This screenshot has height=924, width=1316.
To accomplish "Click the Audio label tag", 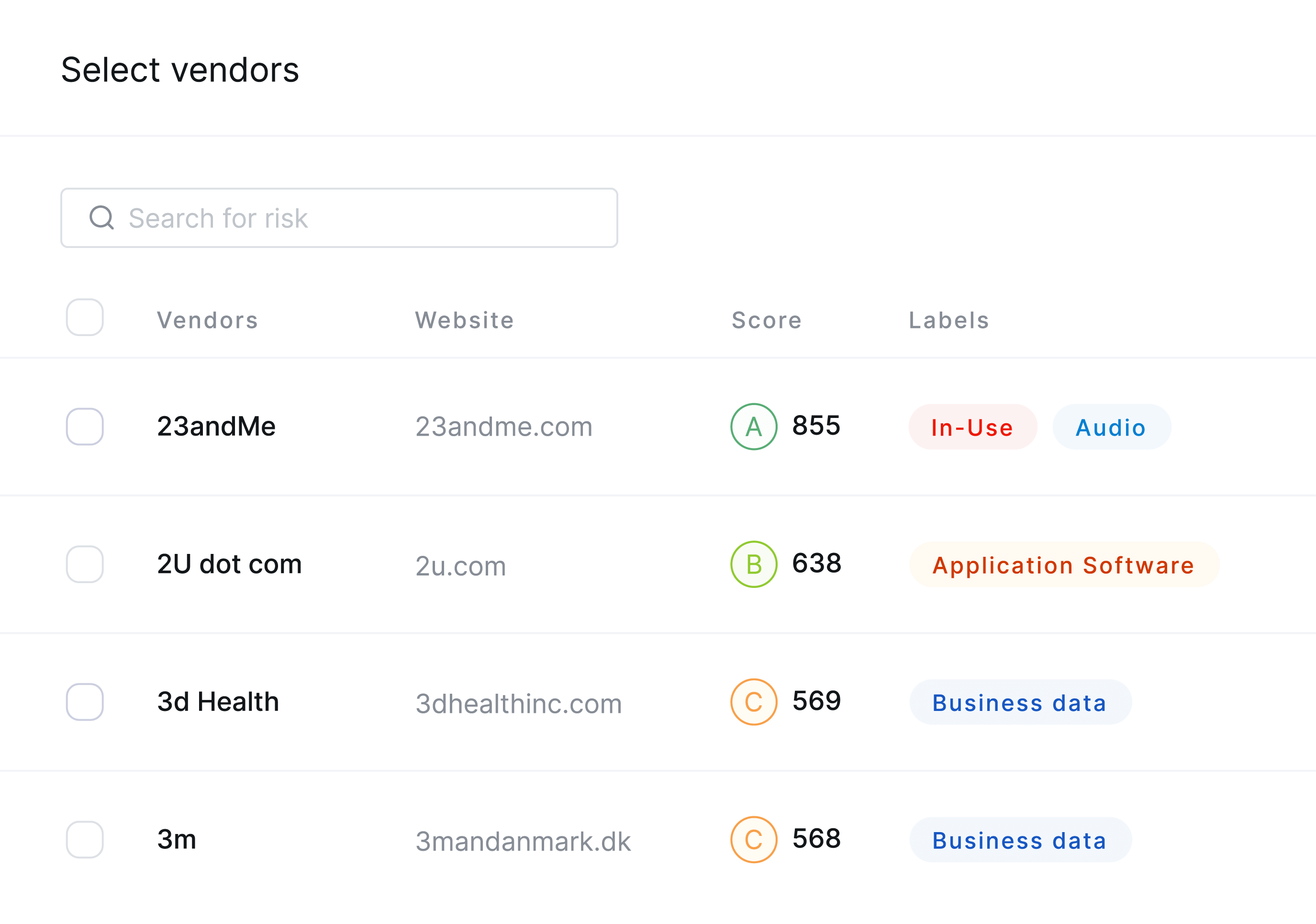I will [1111, 427].
